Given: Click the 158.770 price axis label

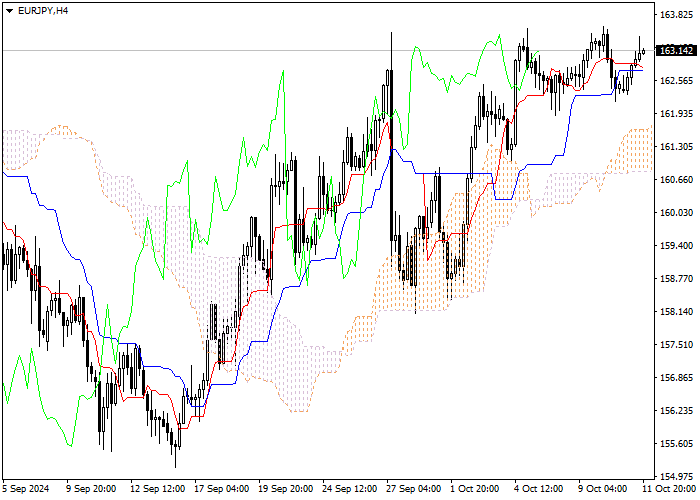Looking at the screenshot, I should (x=676, y=279).
